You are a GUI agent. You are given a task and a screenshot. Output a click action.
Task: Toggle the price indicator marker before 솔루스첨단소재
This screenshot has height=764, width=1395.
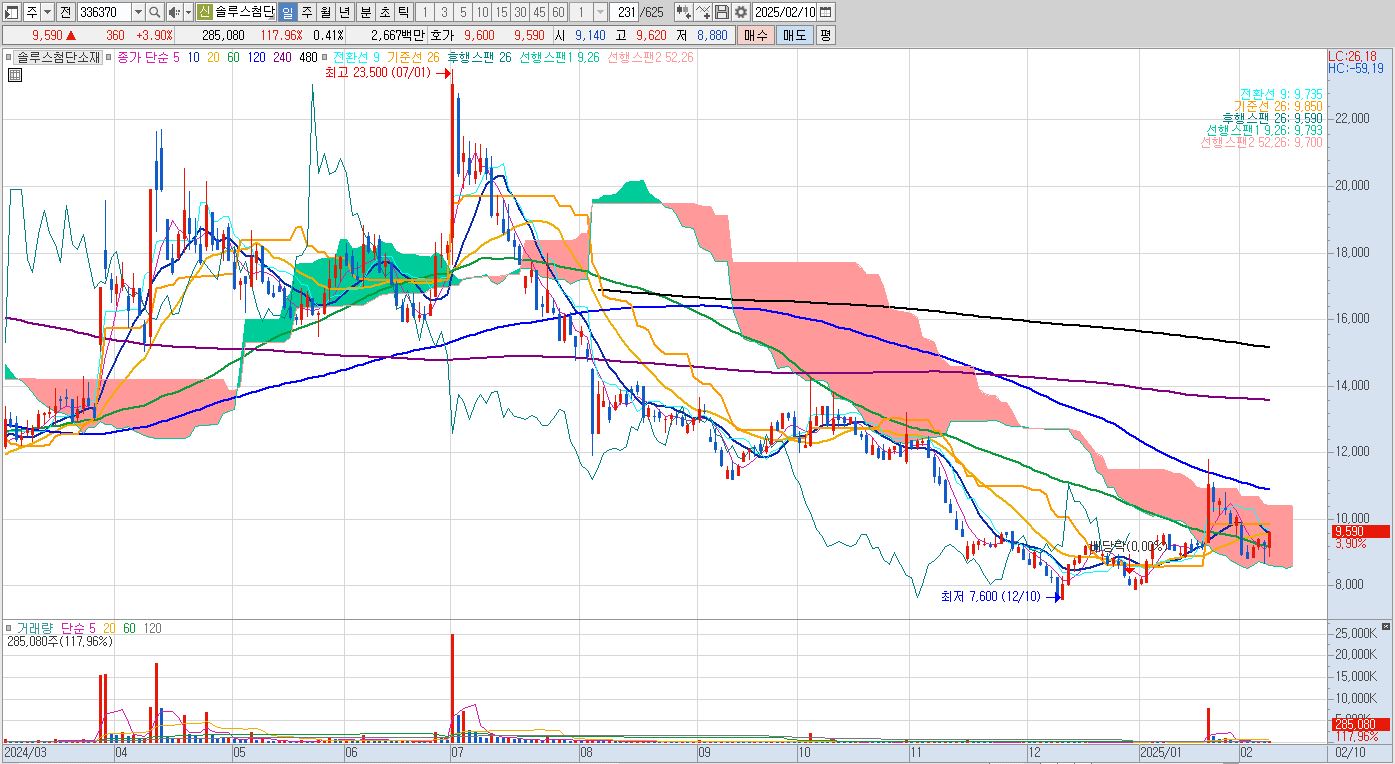(10, 58)
